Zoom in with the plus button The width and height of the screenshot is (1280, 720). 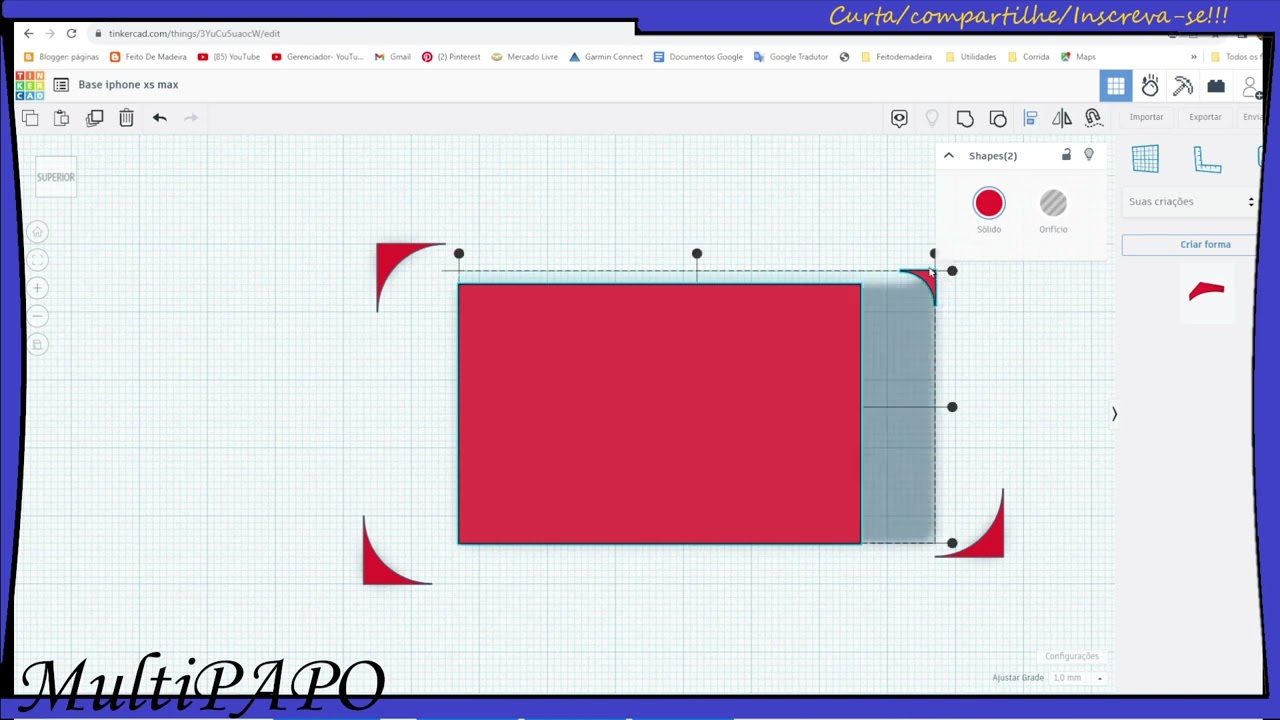tap(37, 288)
